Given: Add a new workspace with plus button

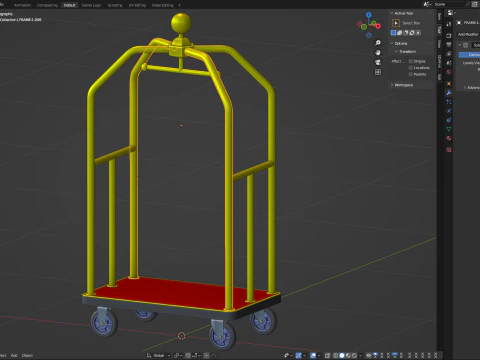Looking at the screenshot, I should tap(179, 5).
